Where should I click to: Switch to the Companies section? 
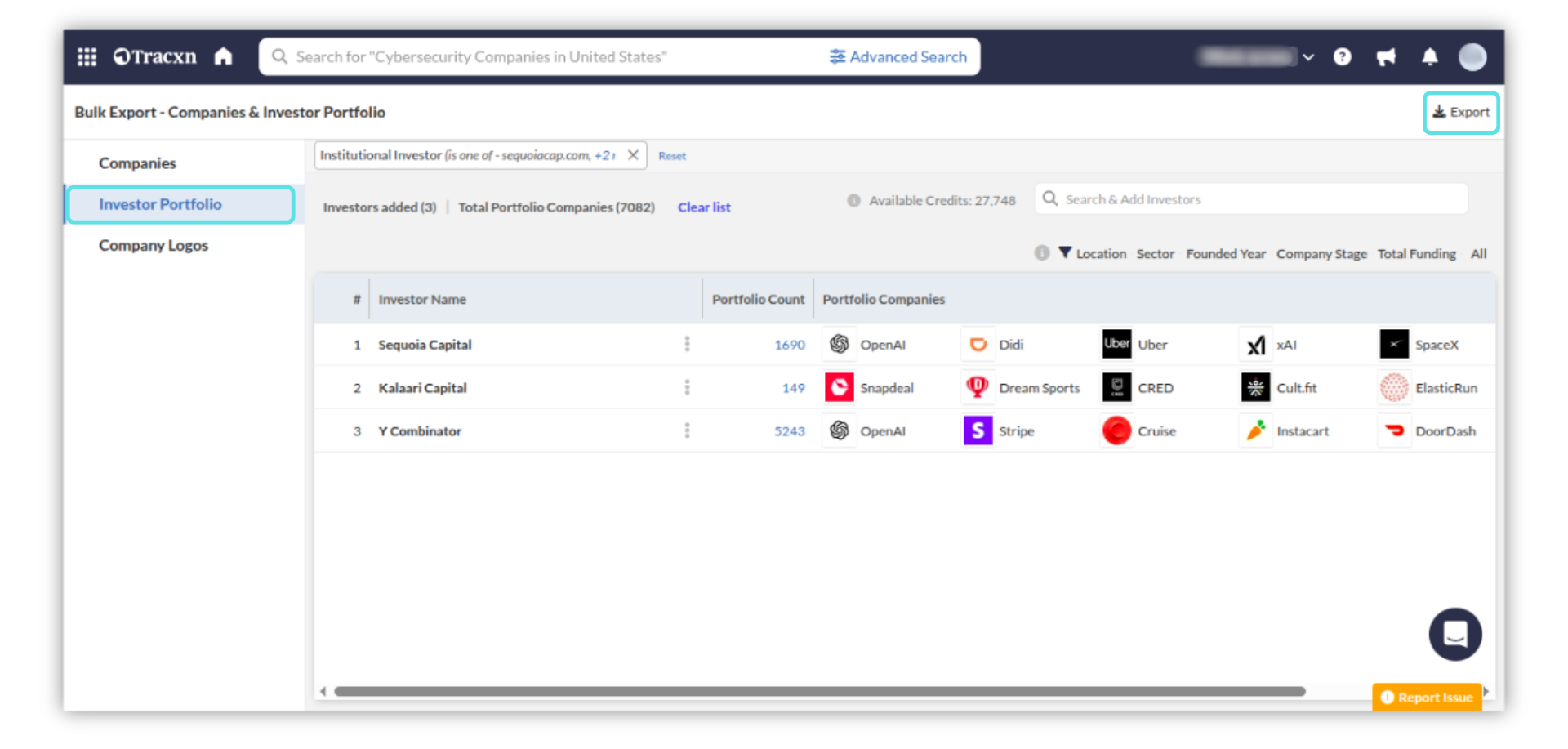click(x=137, y=163)
